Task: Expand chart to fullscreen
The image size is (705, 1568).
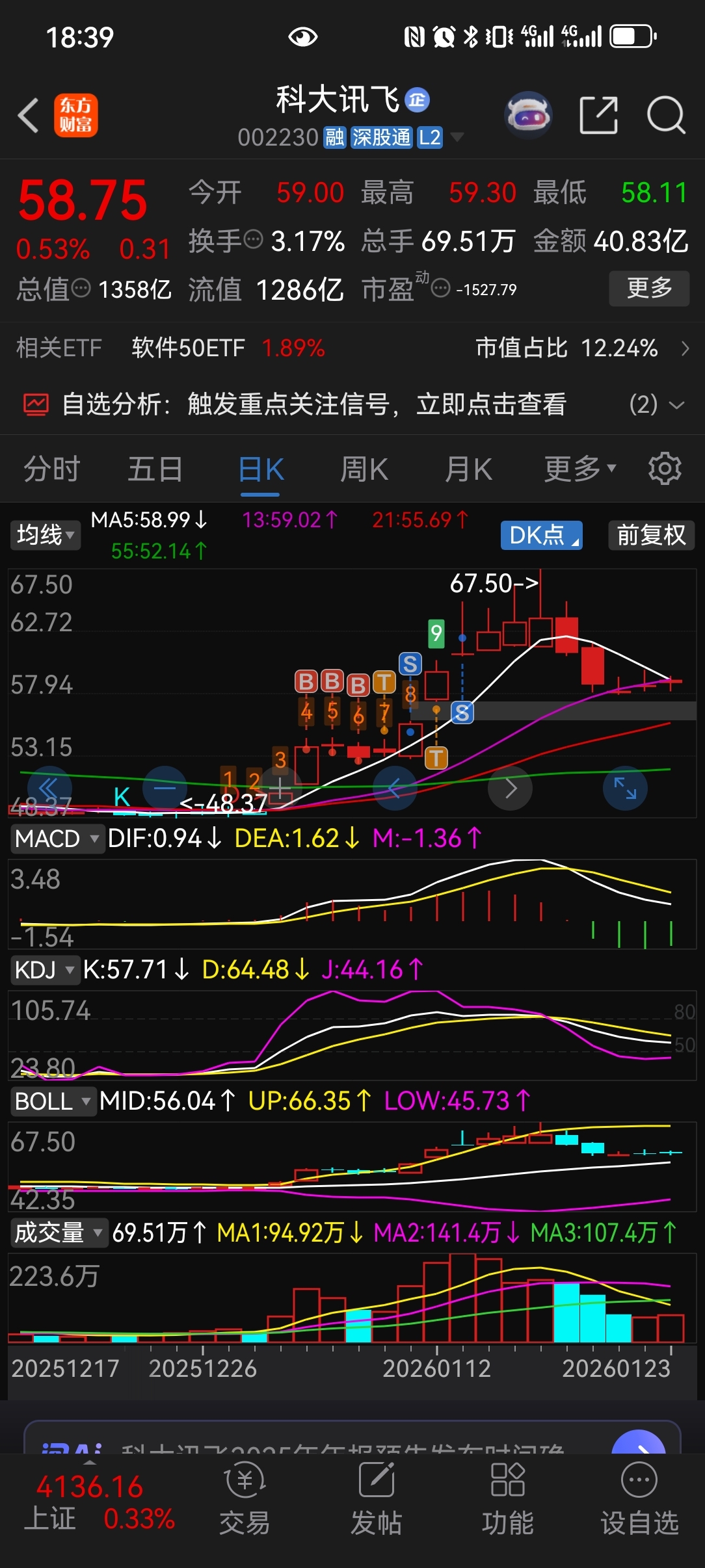Action: tap(625, 788)
